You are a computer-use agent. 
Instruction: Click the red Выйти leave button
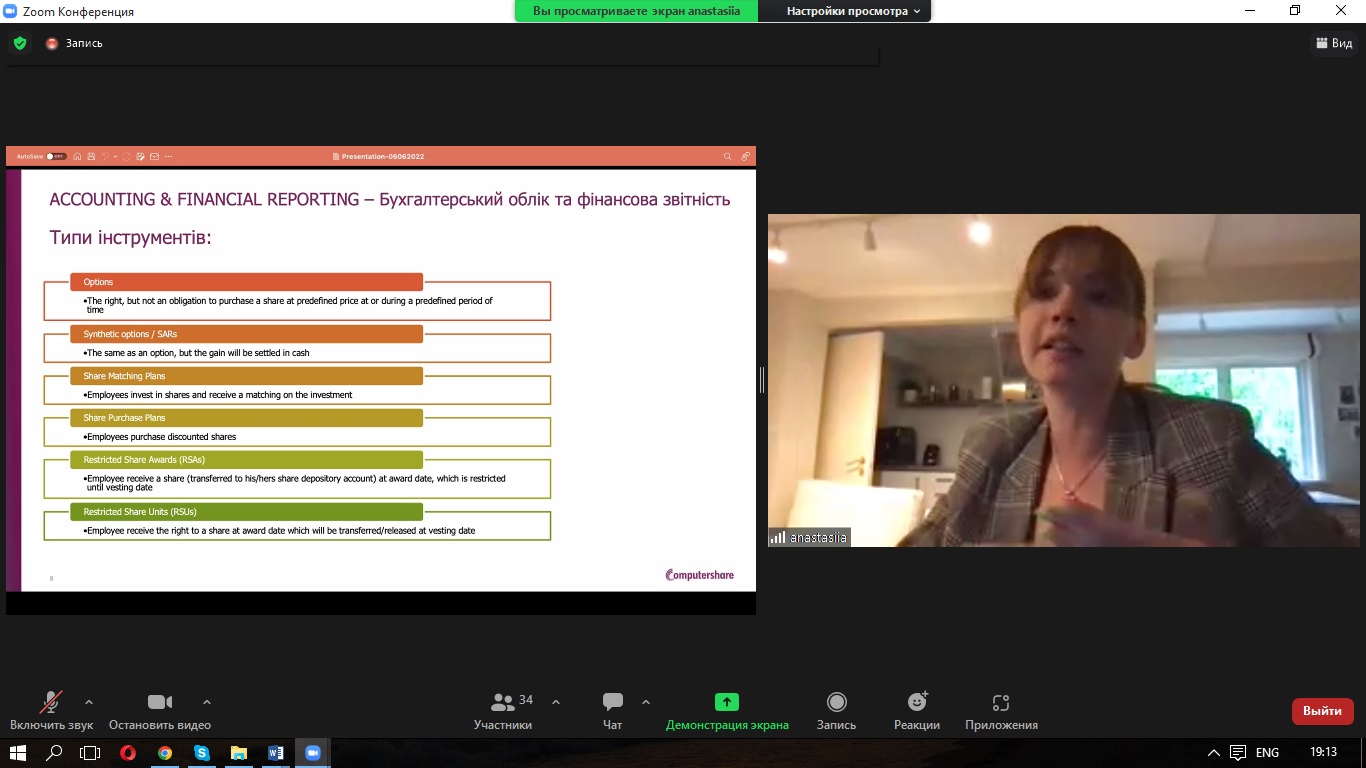[x=1323, y=711]
